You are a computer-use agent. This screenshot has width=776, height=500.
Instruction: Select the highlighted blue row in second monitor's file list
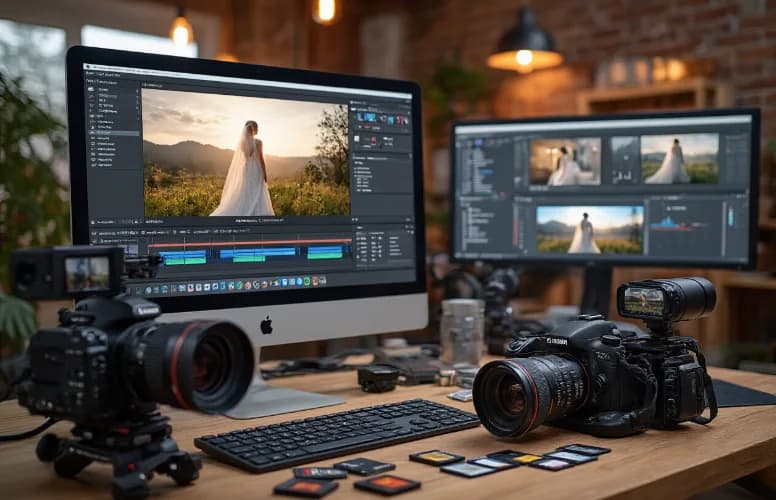click(x=485, y=172)
